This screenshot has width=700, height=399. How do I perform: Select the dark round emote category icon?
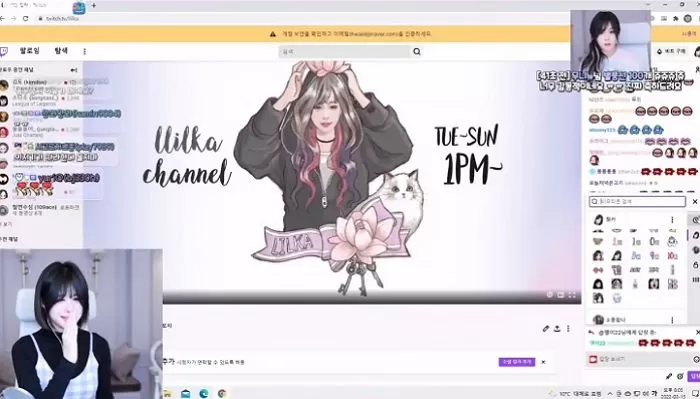click(x=696, y=250)
